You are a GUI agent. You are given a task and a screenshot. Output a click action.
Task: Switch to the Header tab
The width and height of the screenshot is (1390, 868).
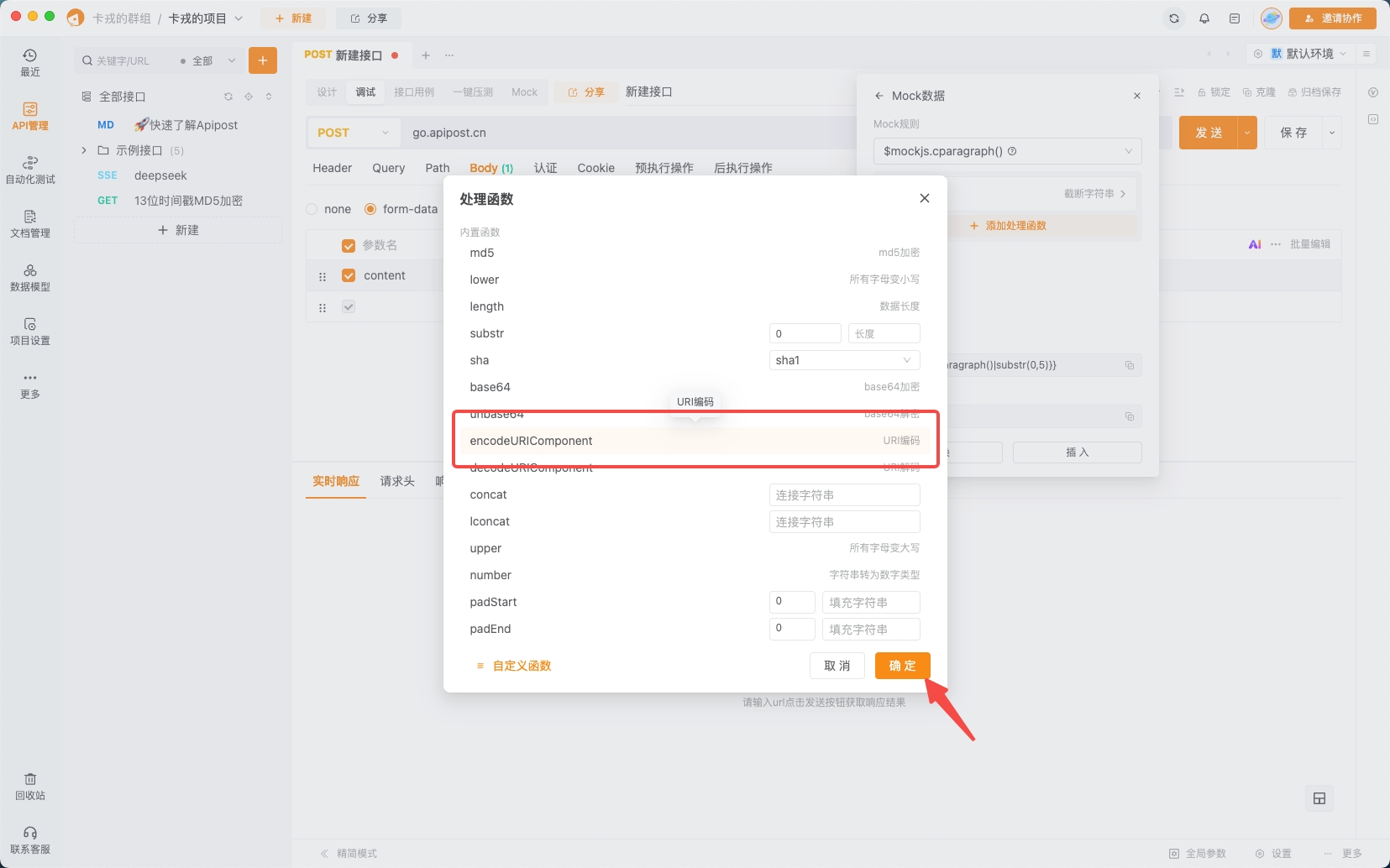tap(333, 168)
